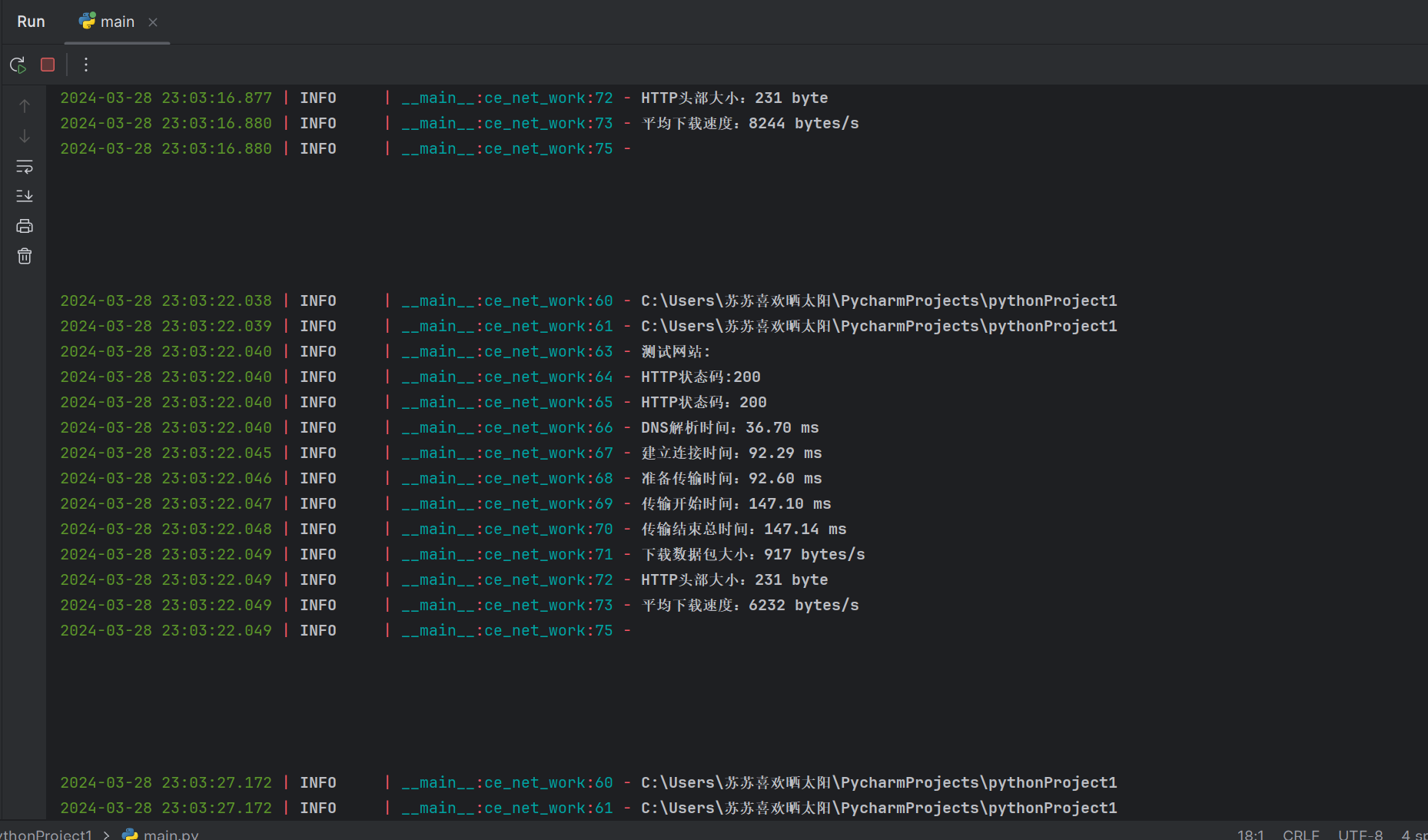Go to line via 18:1 position indicator
This screenshot has height=840, width=1428.
1250,834
